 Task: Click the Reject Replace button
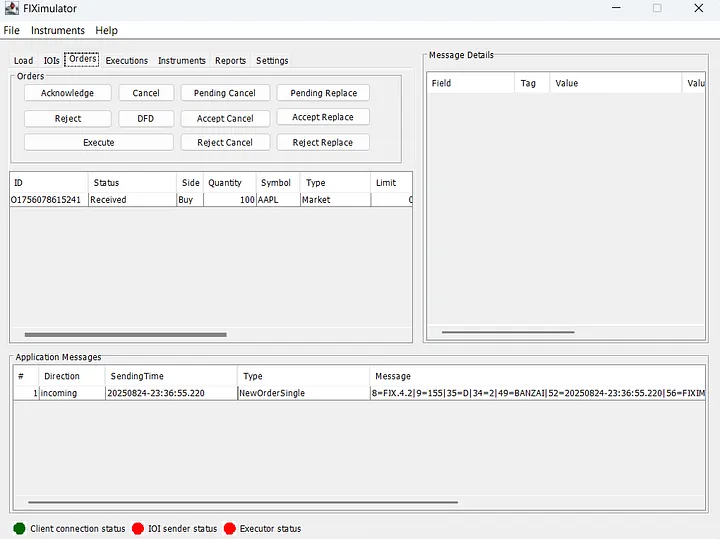coord(323,142)
